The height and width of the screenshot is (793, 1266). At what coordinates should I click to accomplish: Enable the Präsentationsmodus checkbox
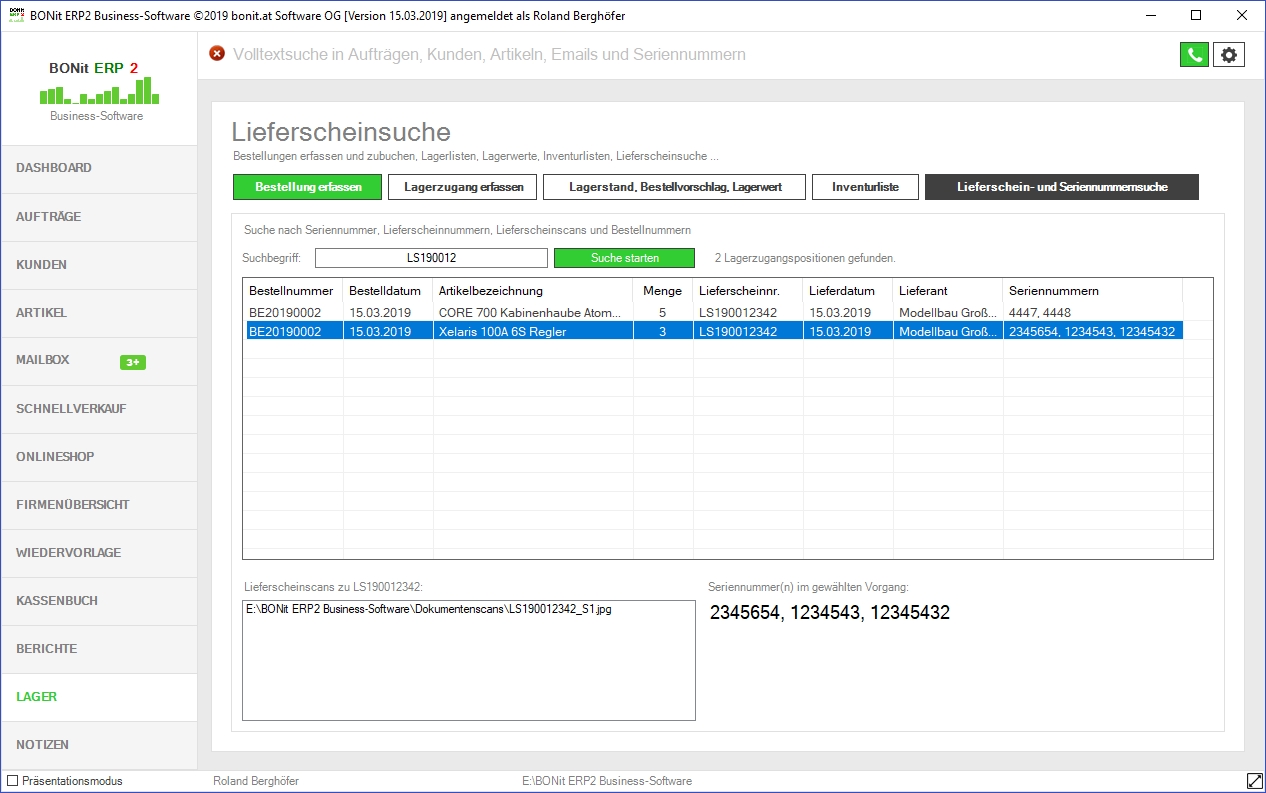(13, 781)
